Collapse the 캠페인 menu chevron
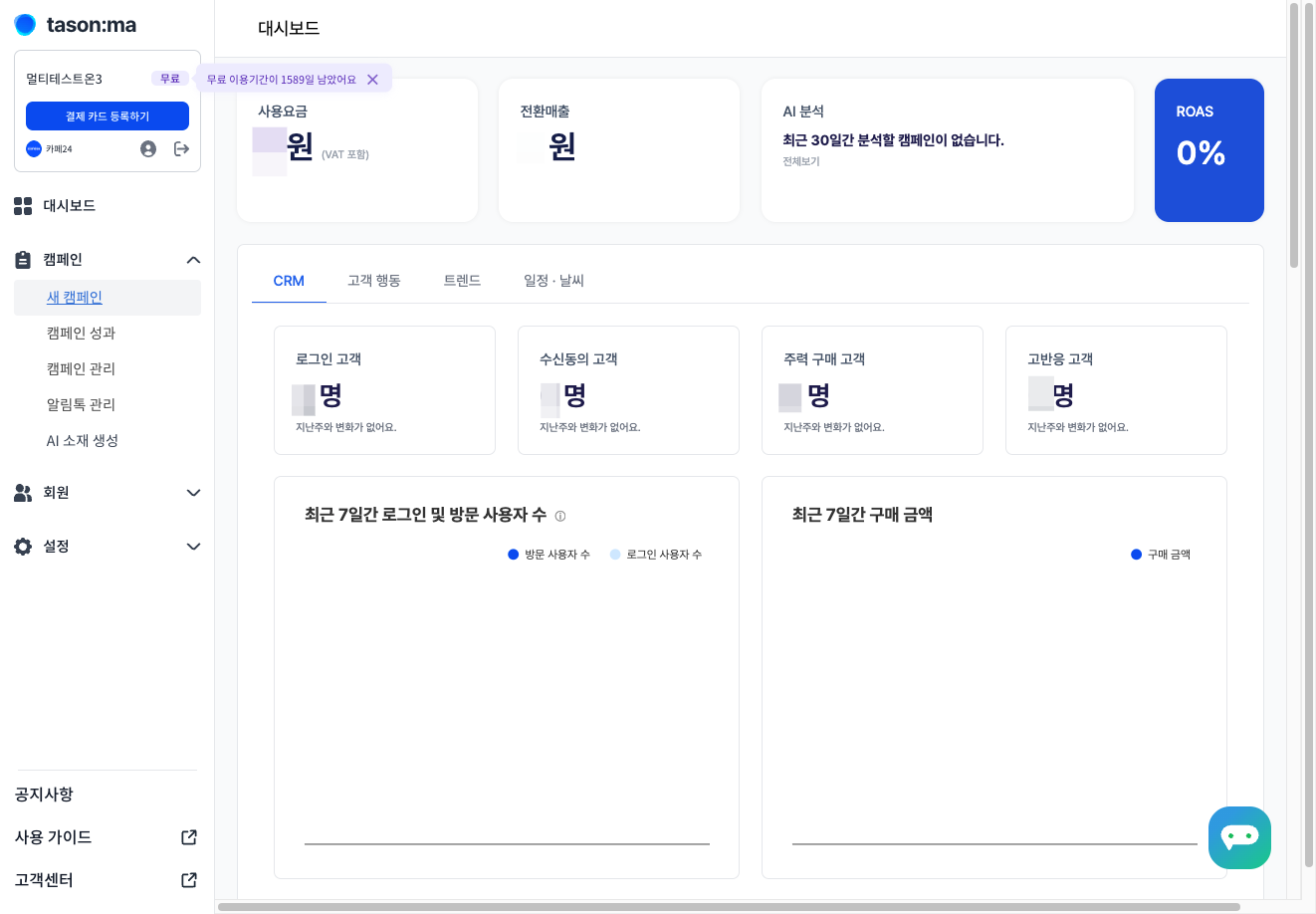 193,260
